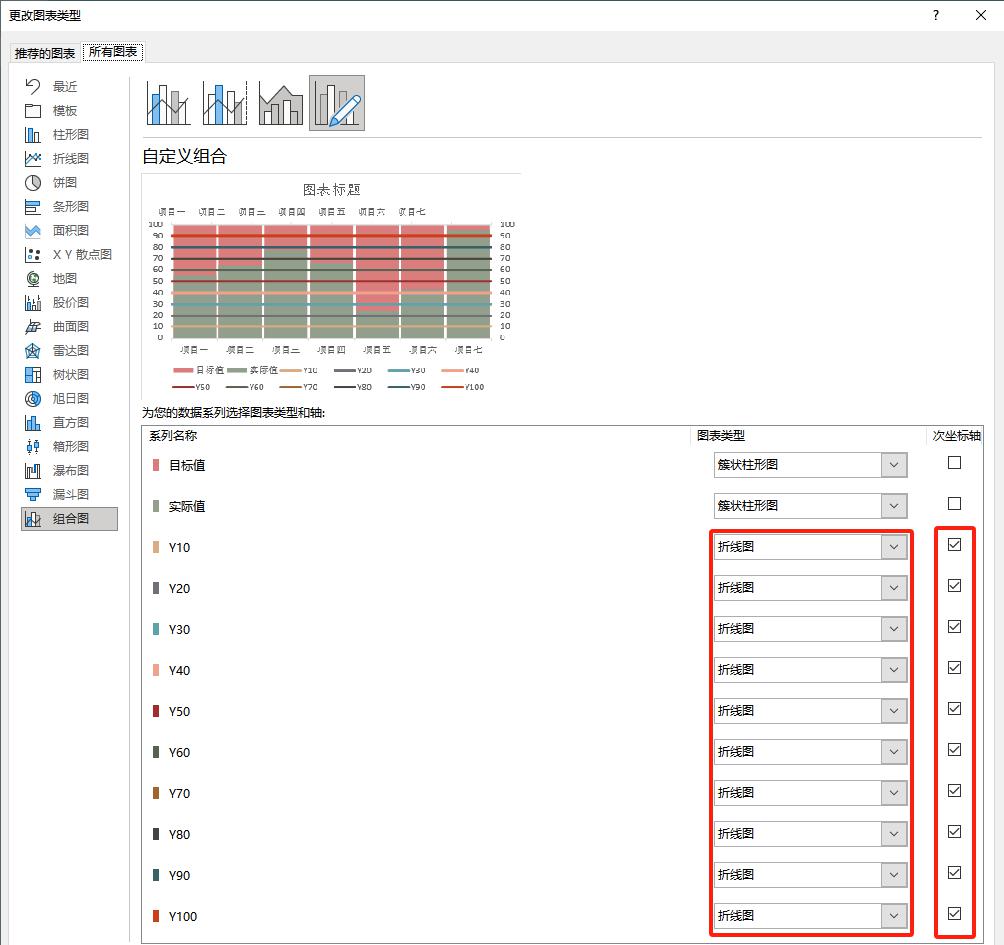Viewport: 1004px width, 945px height.
Task: Choose the Funnel chart (漏斗图) icon
Action: point(33,495)
